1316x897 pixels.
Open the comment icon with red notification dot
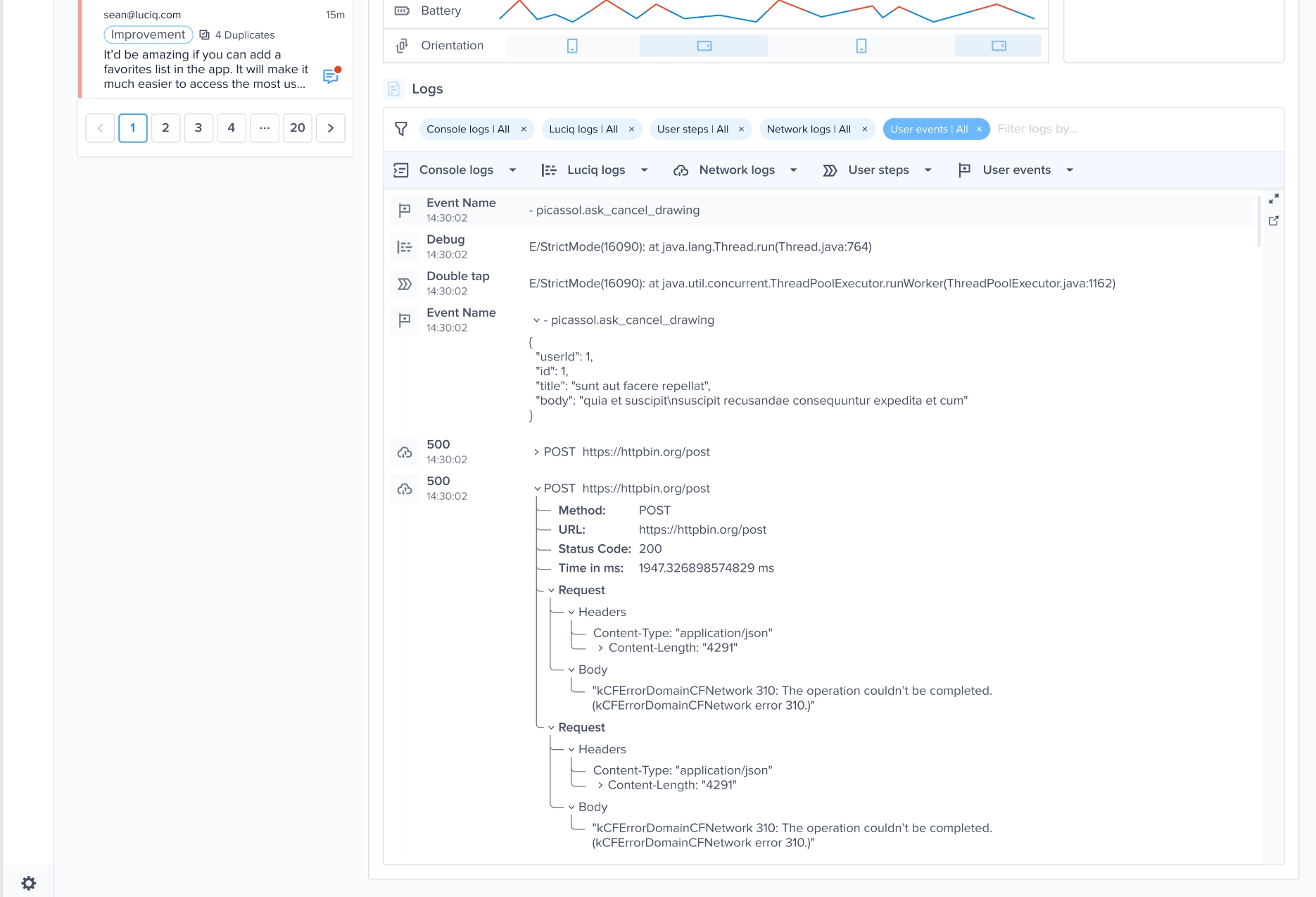click(x=331, y=76)
